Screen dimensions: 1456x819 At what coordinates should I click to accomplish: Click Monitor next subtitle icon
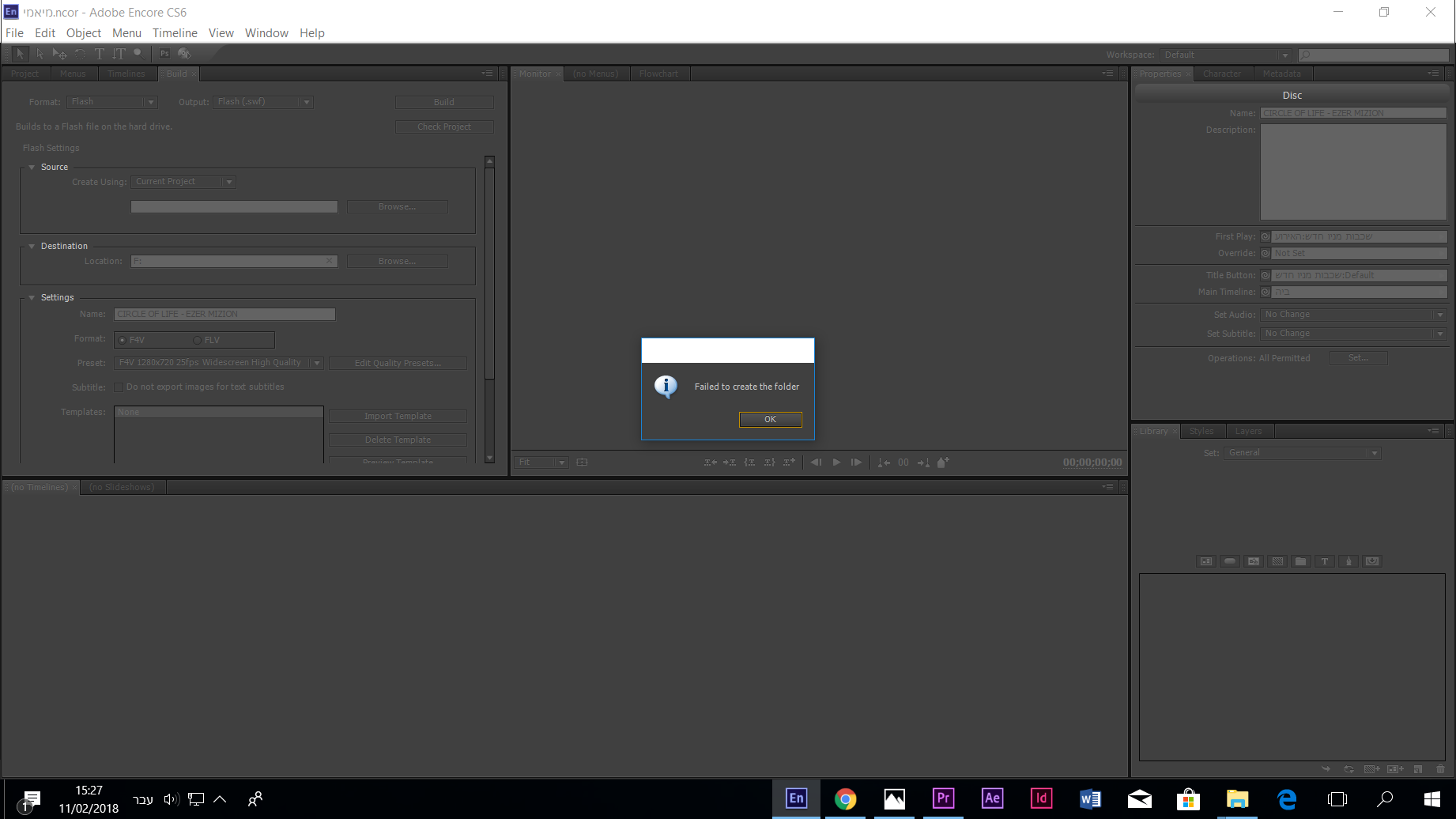pos(730,462)
